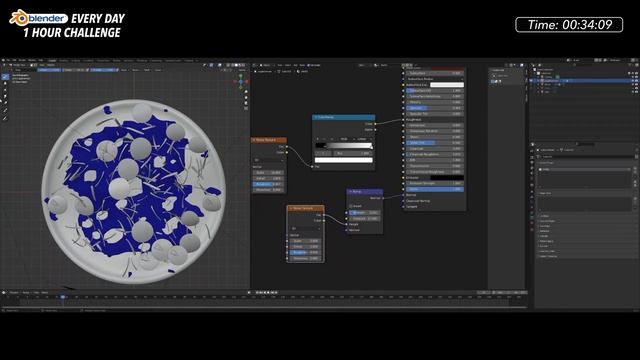Open the Render properties tab
The width and height of the screenshot is (640, 360).
tap(532, 157)
